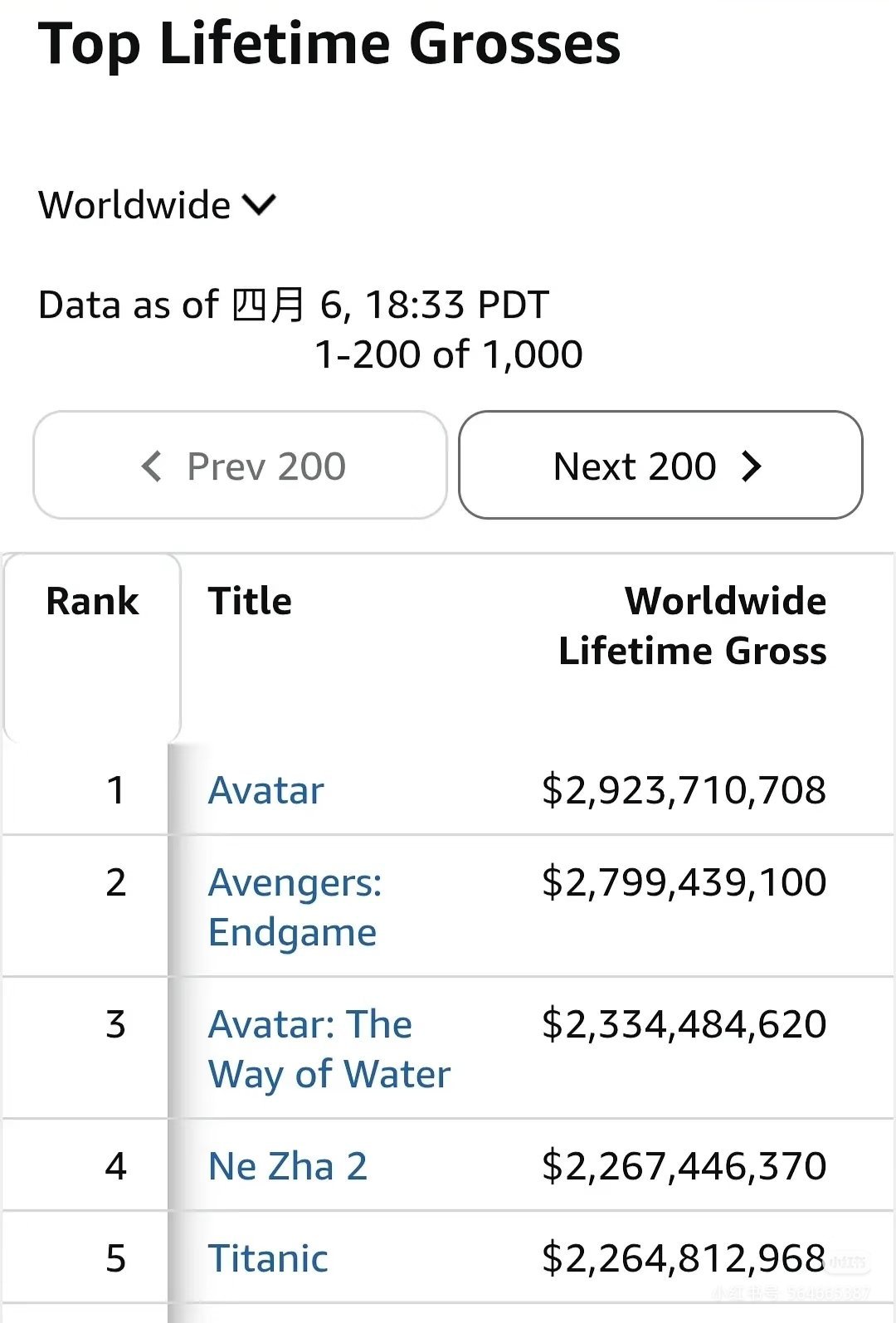Screen dimensions: 896x1323
Task: Click the Top Lifetime Grosses heading
Action: pos(329,43)
